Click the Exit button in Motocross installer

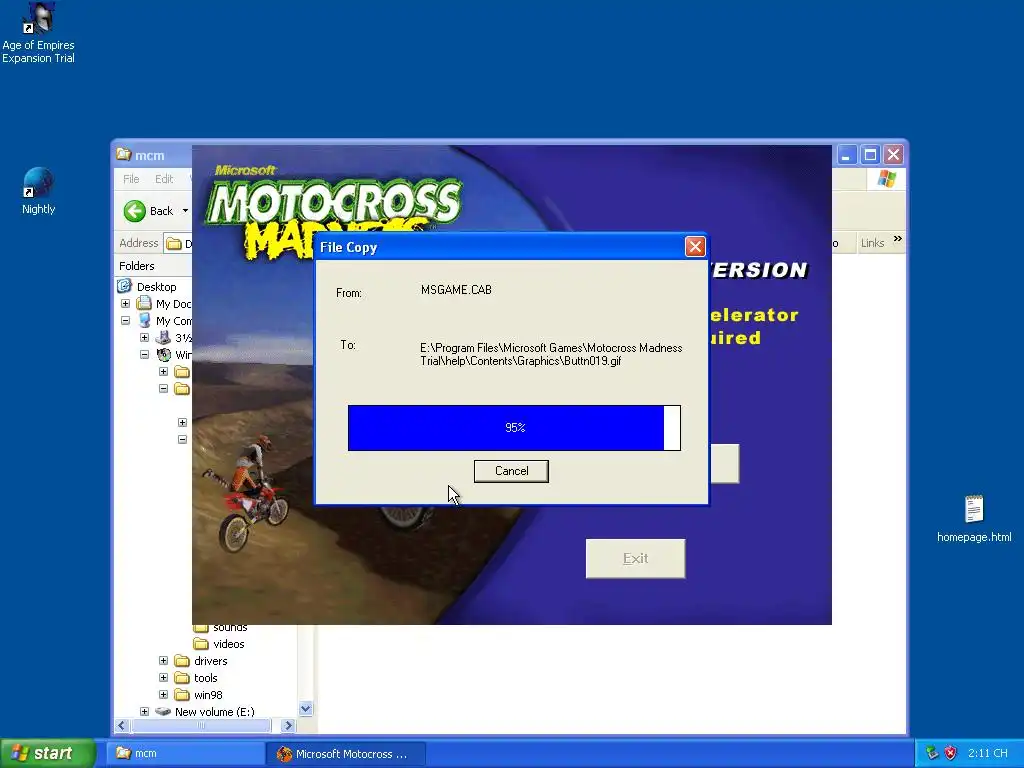click(635, 558)
